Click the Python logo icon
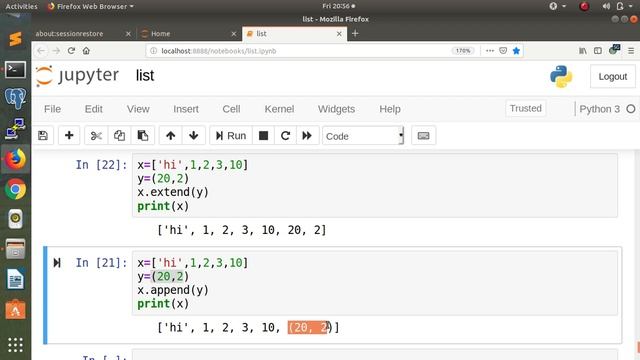The image size is (640, 360). (561, 76)
